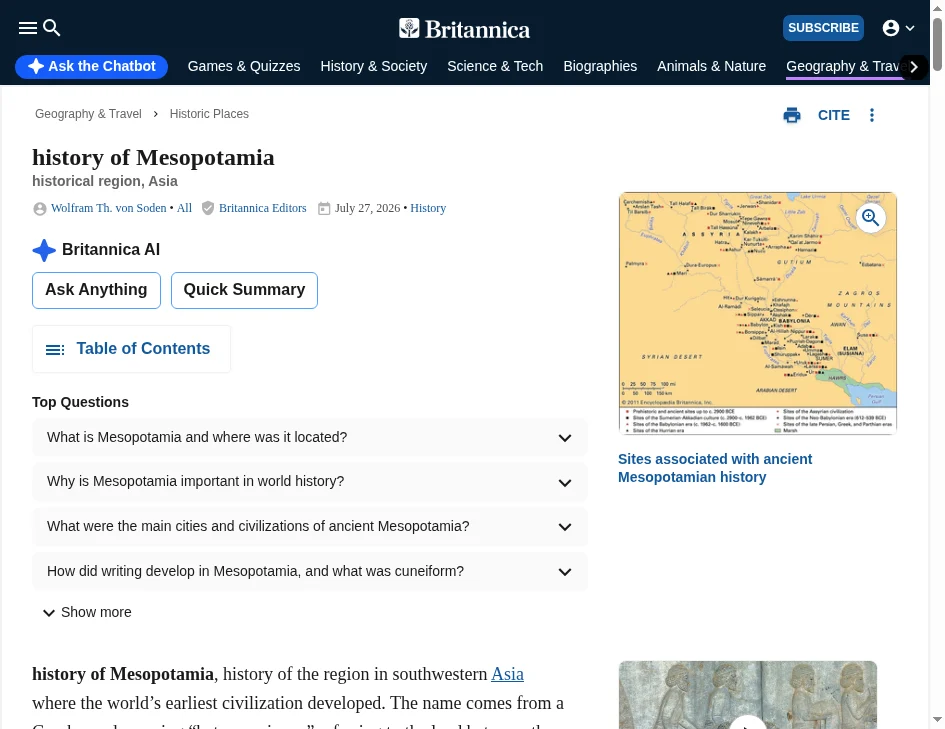Click the History link beside the date

(x=428, y=208)
